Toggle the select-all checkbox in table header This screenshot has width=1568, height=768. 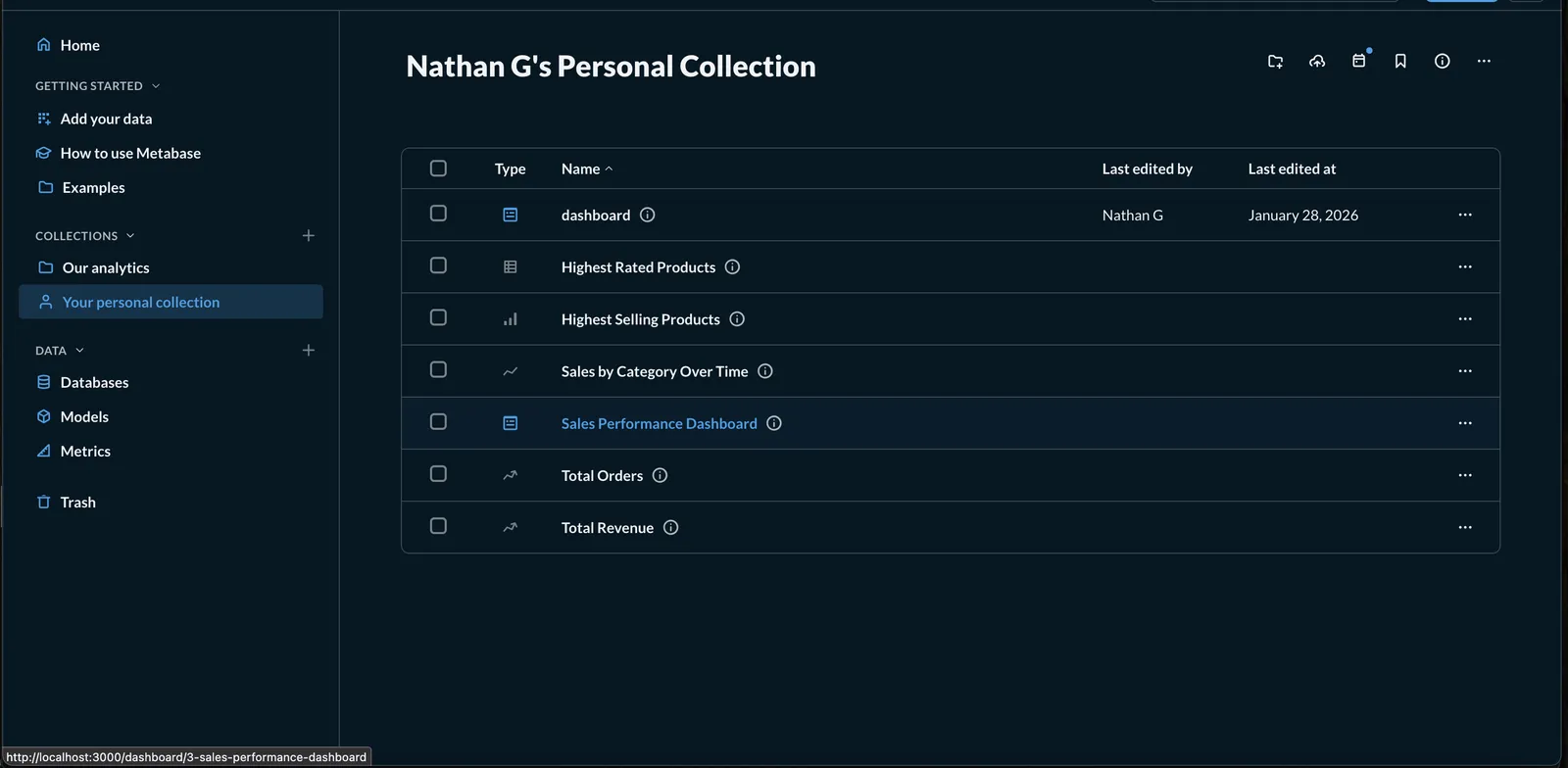point(438,168)
